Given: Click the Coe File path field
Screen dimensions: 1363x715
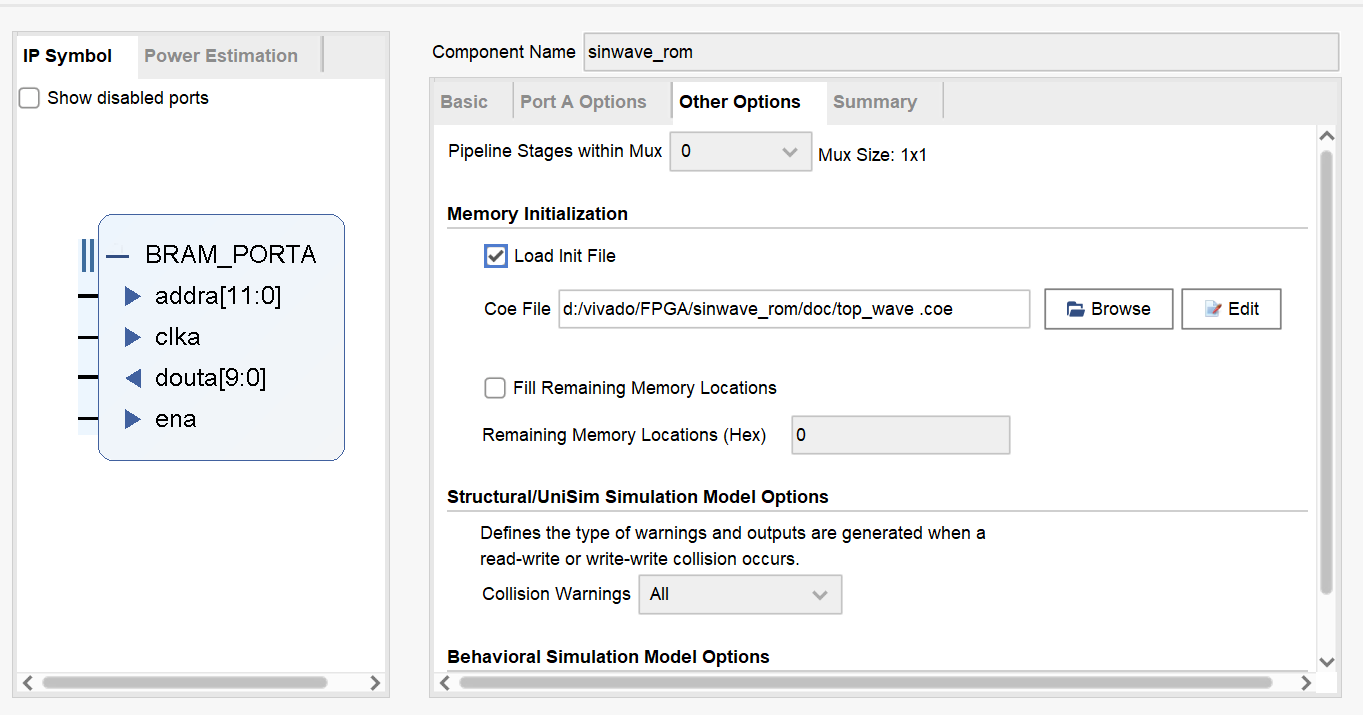Looking at the screenshot, I should pyautogui.click(x=793, y=309).
